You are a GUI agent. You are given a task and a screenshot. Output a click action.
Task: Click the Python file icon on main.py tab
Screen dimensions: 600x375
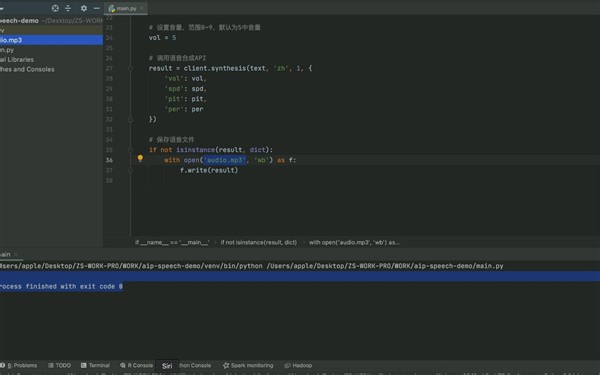(112, 8)
